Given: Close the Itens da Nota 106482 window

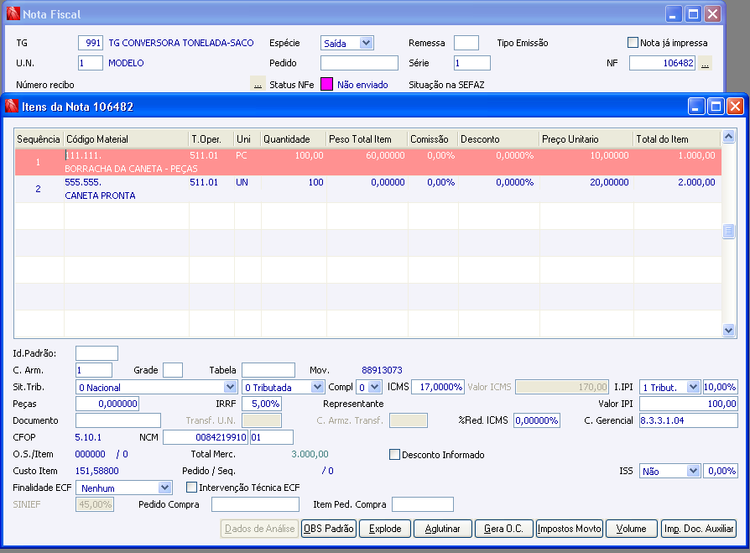Looking at the screenshot, I should [735, 106].
